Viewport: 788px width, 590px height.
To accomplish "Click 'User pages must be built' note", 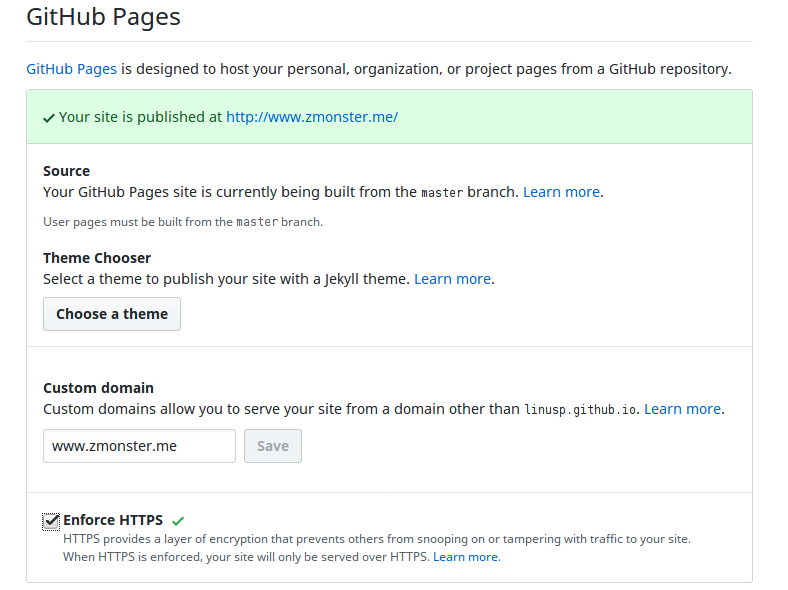I will coord(183,222).
